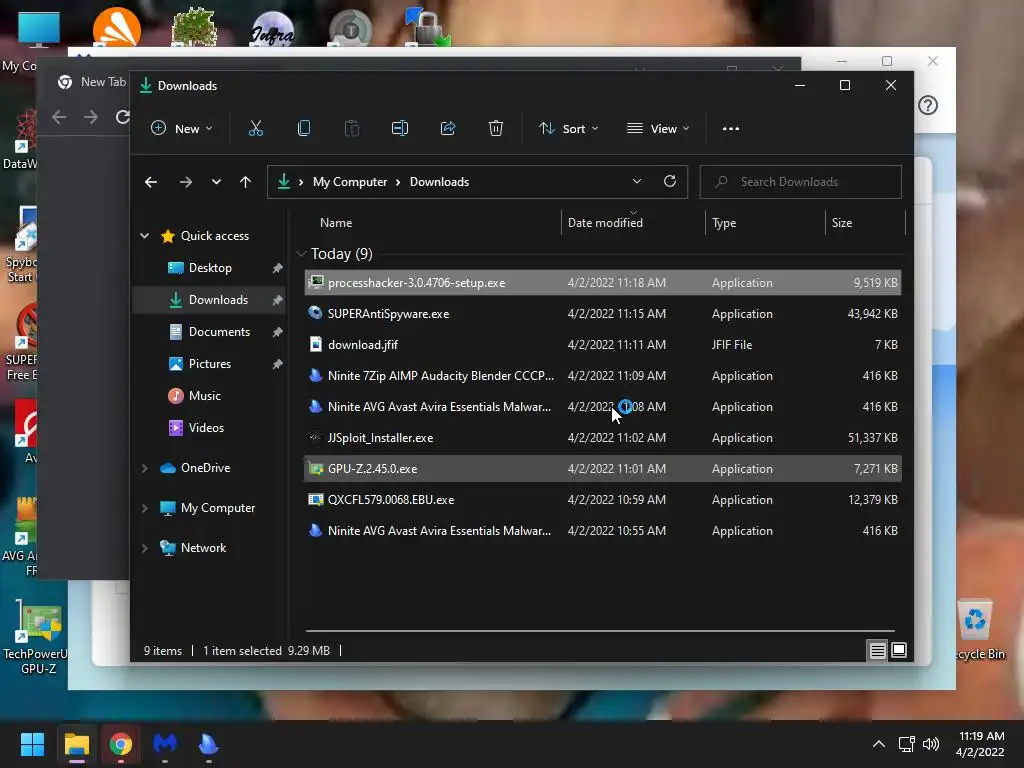This screenshot has width=1024, height=768.
Task: Open the TechPowerUp GPU-Z desktop shortcut
Action: [38, 637]
